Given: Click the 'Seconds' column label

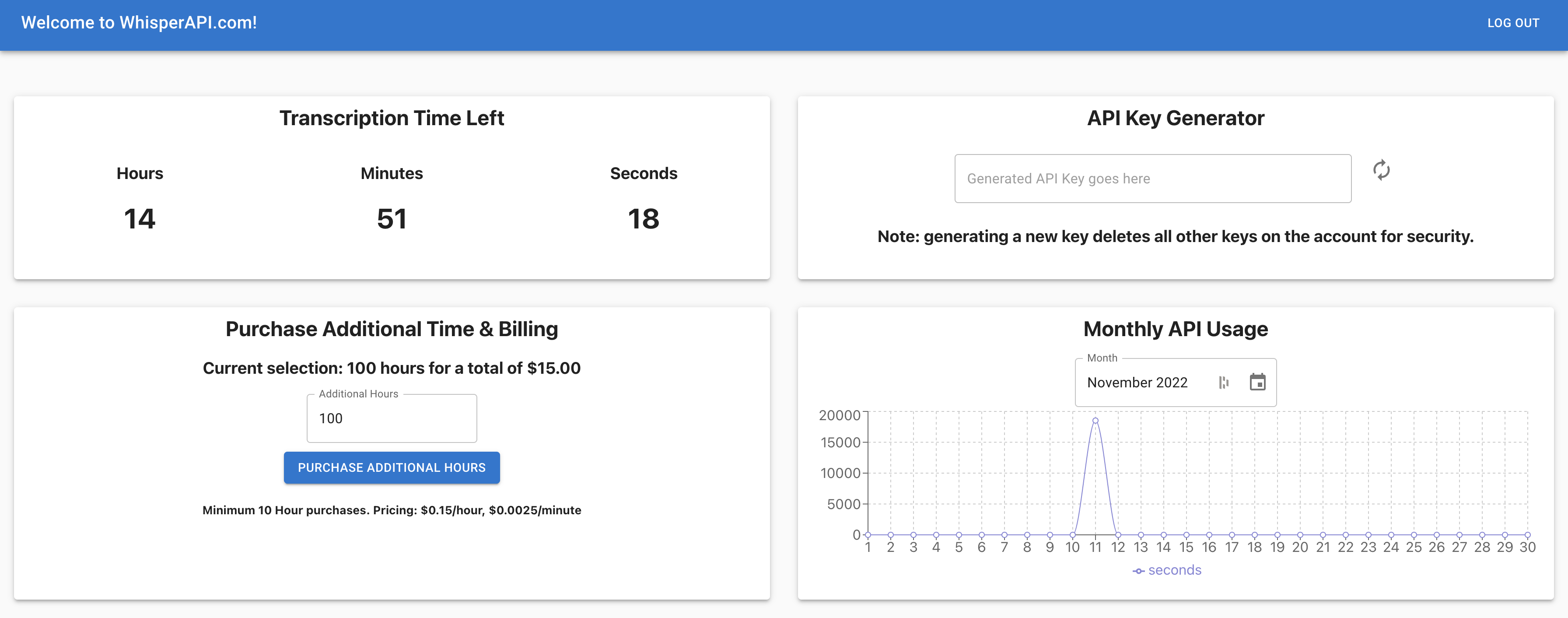Looking at the screenshot, I should [x=644, y=173].
